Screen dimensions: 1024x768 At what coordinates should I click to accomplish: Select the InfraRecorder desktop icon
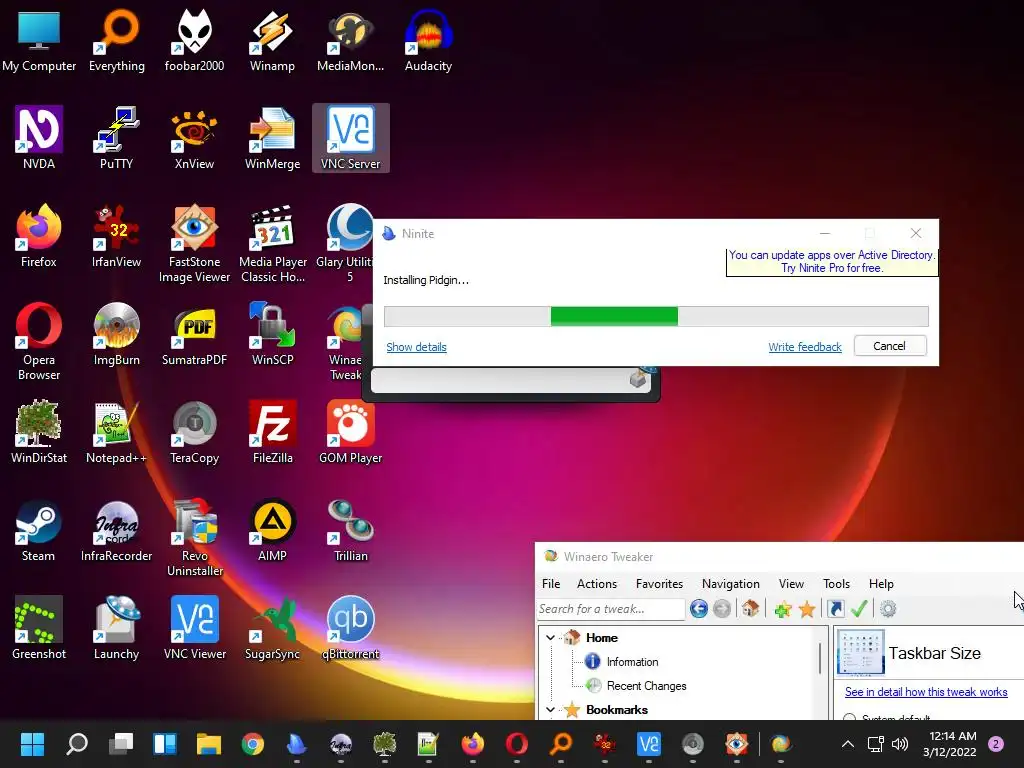pyautogui.click(x=117, y=530)
